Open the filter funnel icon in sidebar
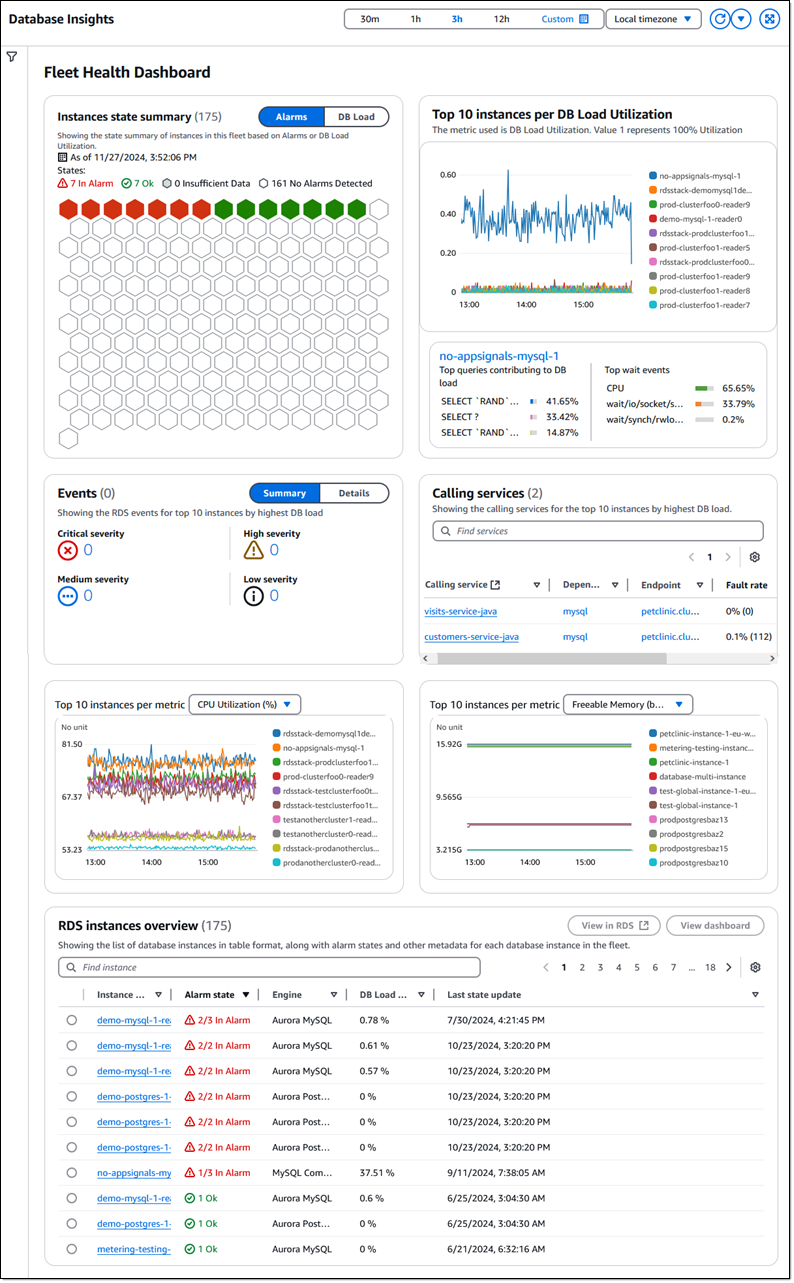794x1283 pixels. [12, 58]
